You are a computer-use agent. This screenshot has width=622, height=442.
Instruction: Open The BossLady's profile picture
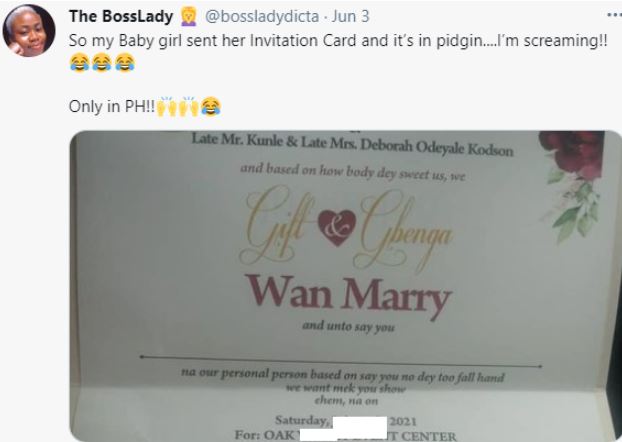click(29, 31)
